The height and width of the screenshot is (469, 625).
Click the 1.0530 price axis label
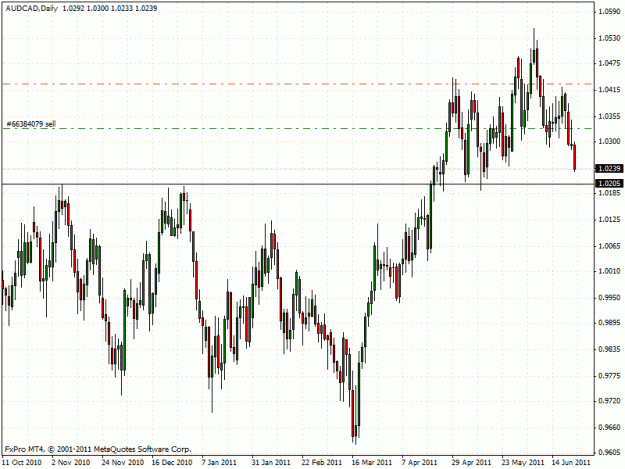(x=610, y=38)
